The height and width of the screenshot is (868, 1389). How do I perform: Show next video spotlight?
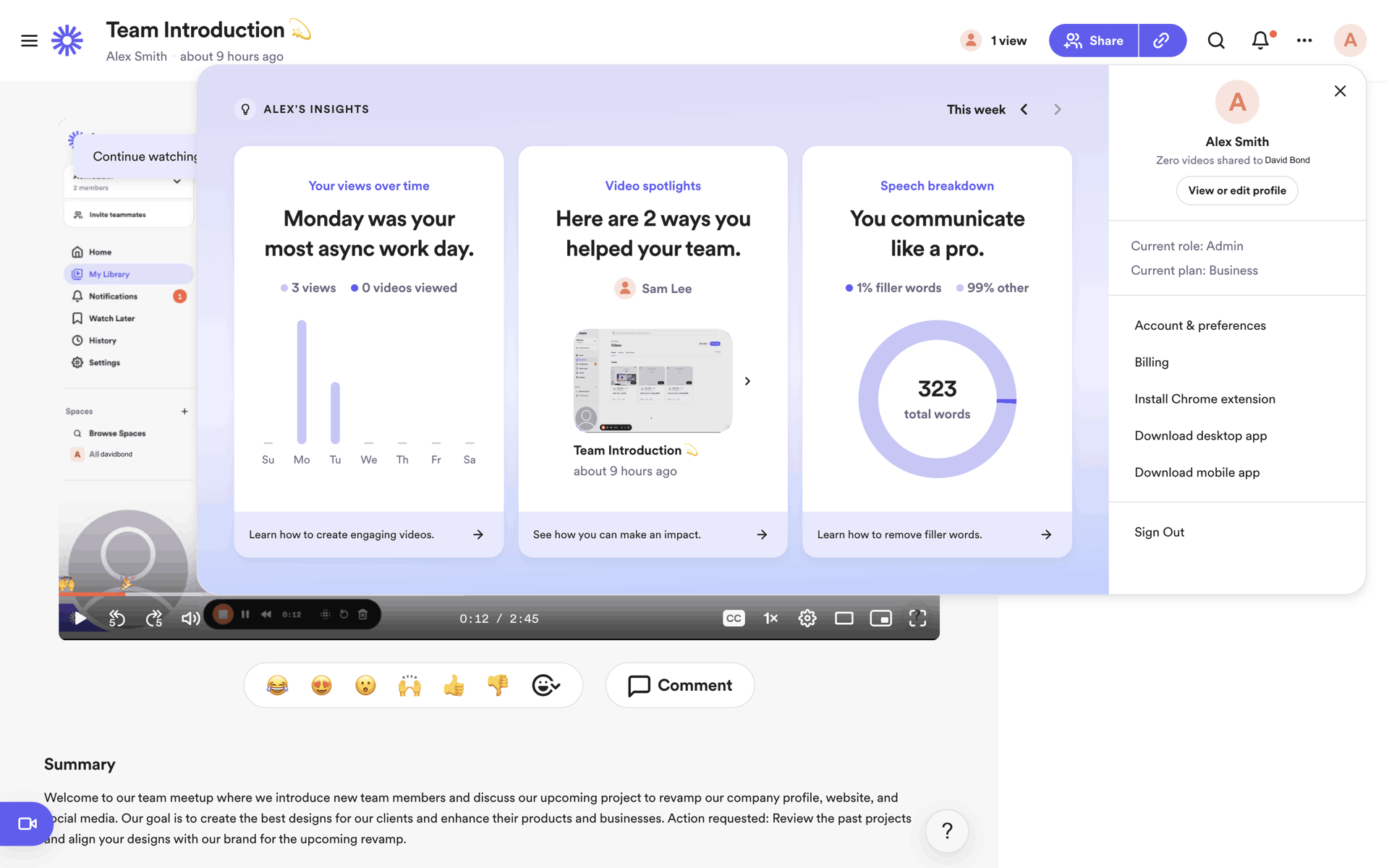pyautogui.click(x=747, y=381)
